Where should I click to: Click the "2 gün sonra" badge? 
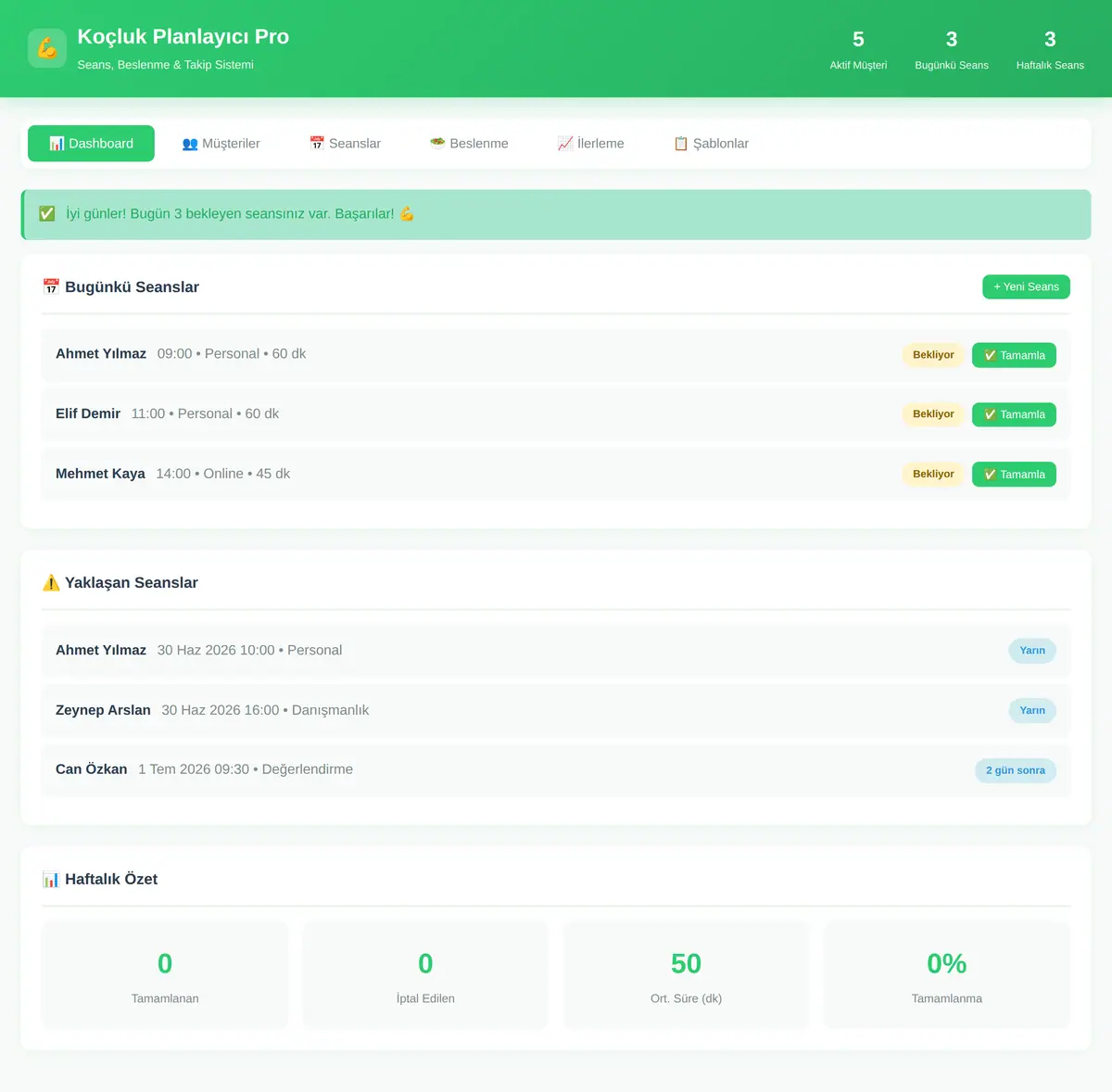click(1016, 770)
